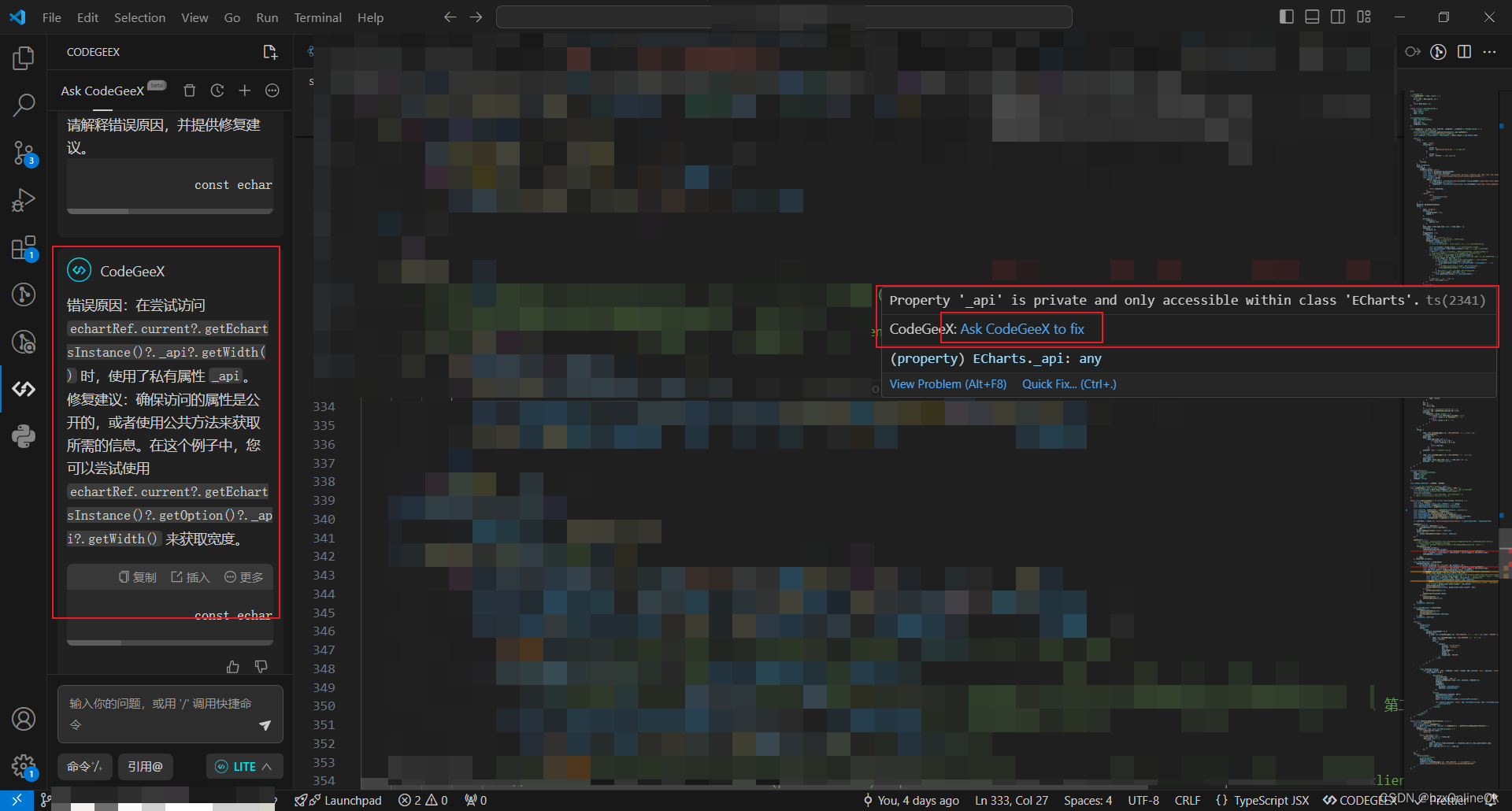Go forward with the navigation arrow
The height and width of the screenshot is (811, 1512).
(x=476, y=17)
